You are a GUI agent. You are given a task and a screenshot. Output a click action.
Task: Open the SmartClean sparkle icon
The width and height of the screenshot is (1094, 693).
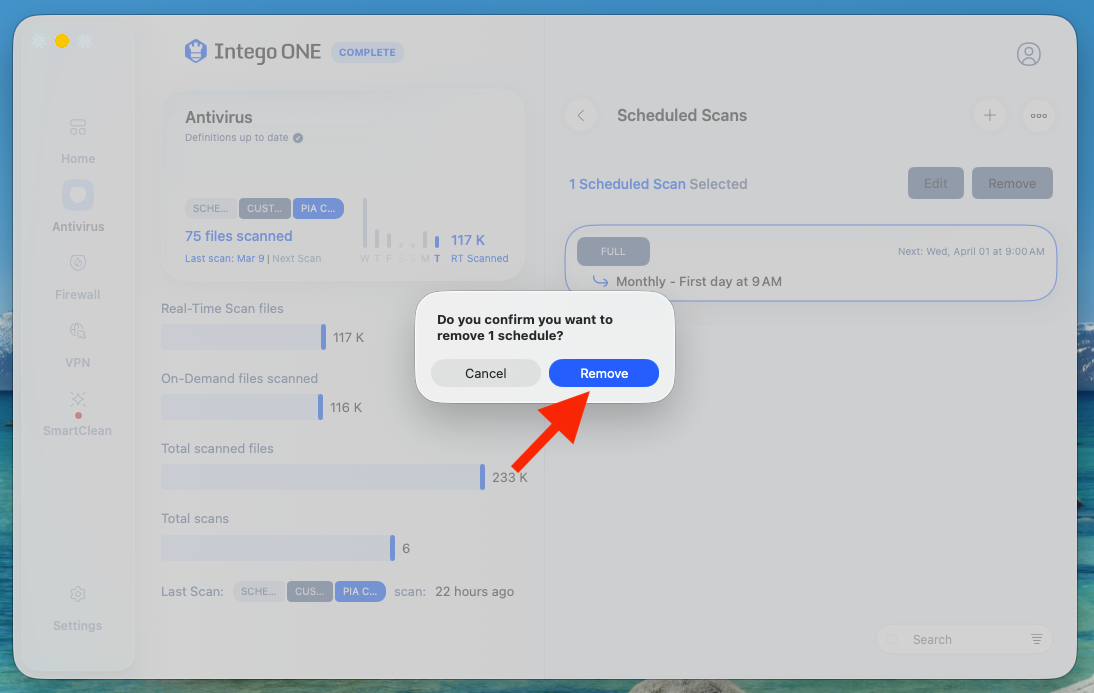[x=78, y=399]
